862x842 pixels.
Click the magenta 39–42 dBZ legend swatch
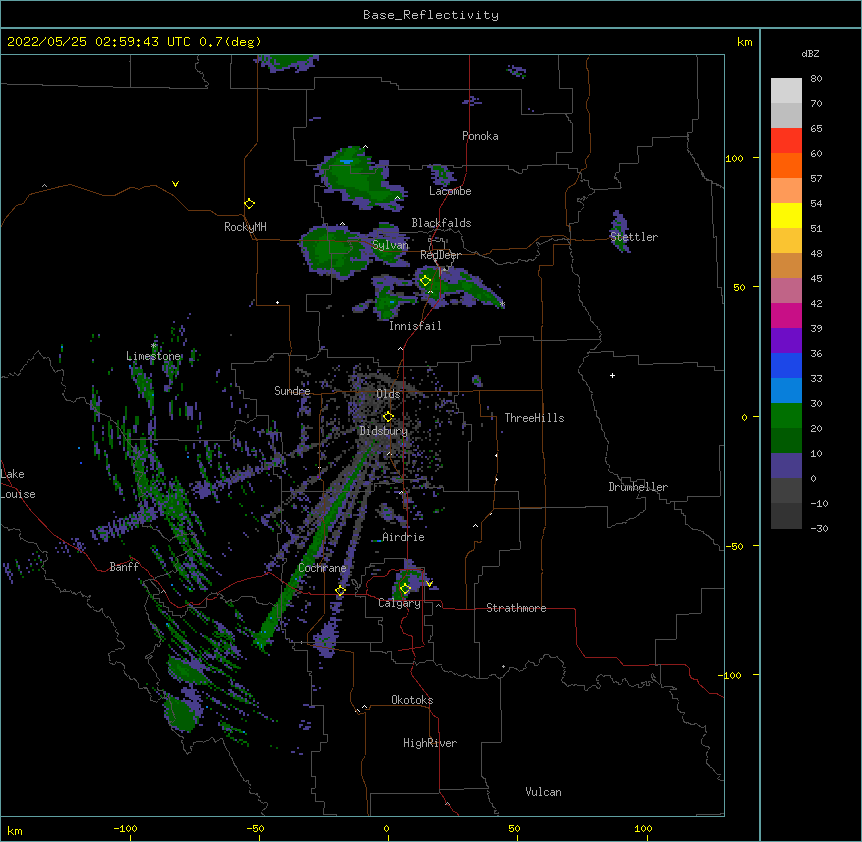[786, 315]
